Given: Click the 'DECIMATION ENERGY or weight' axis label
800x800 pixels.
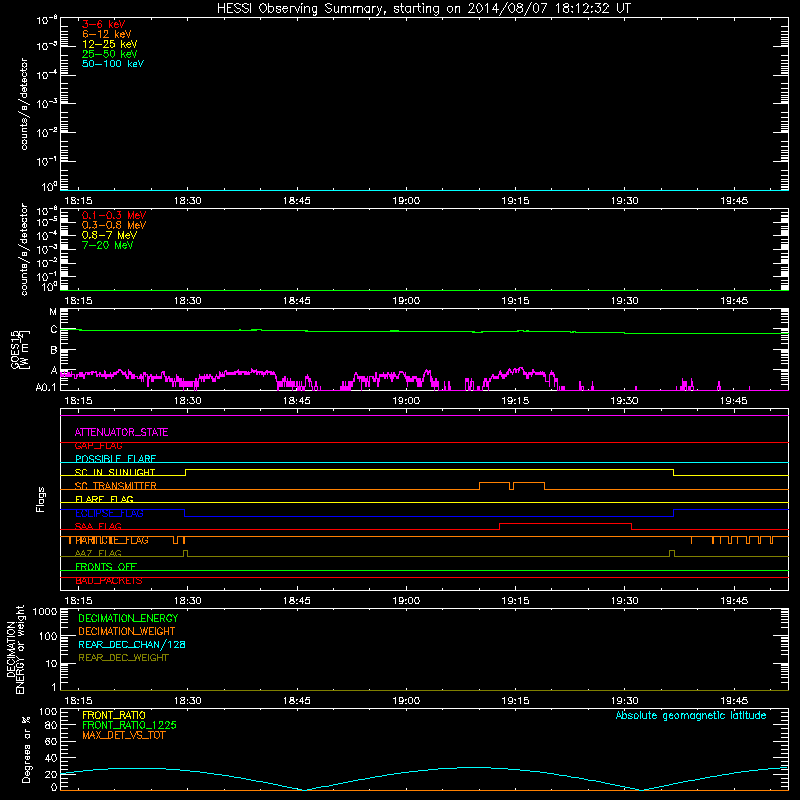Looking at the screenshot, I should pyautogui.click(x=15, y=649).
